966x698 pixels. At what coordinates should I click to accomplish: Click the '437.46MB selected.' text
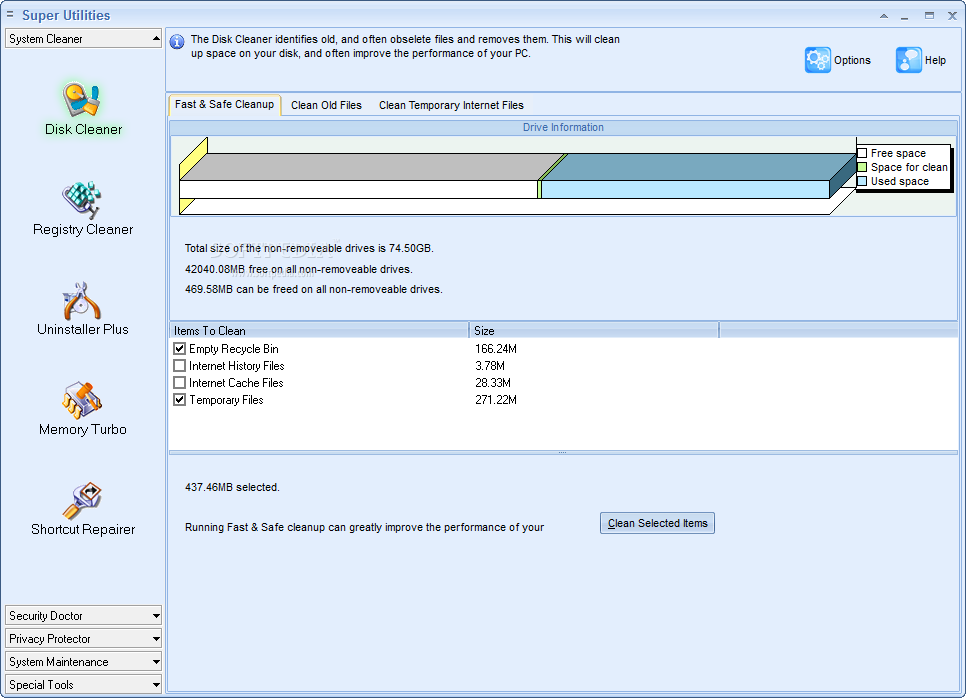click(x=232, y=487)
